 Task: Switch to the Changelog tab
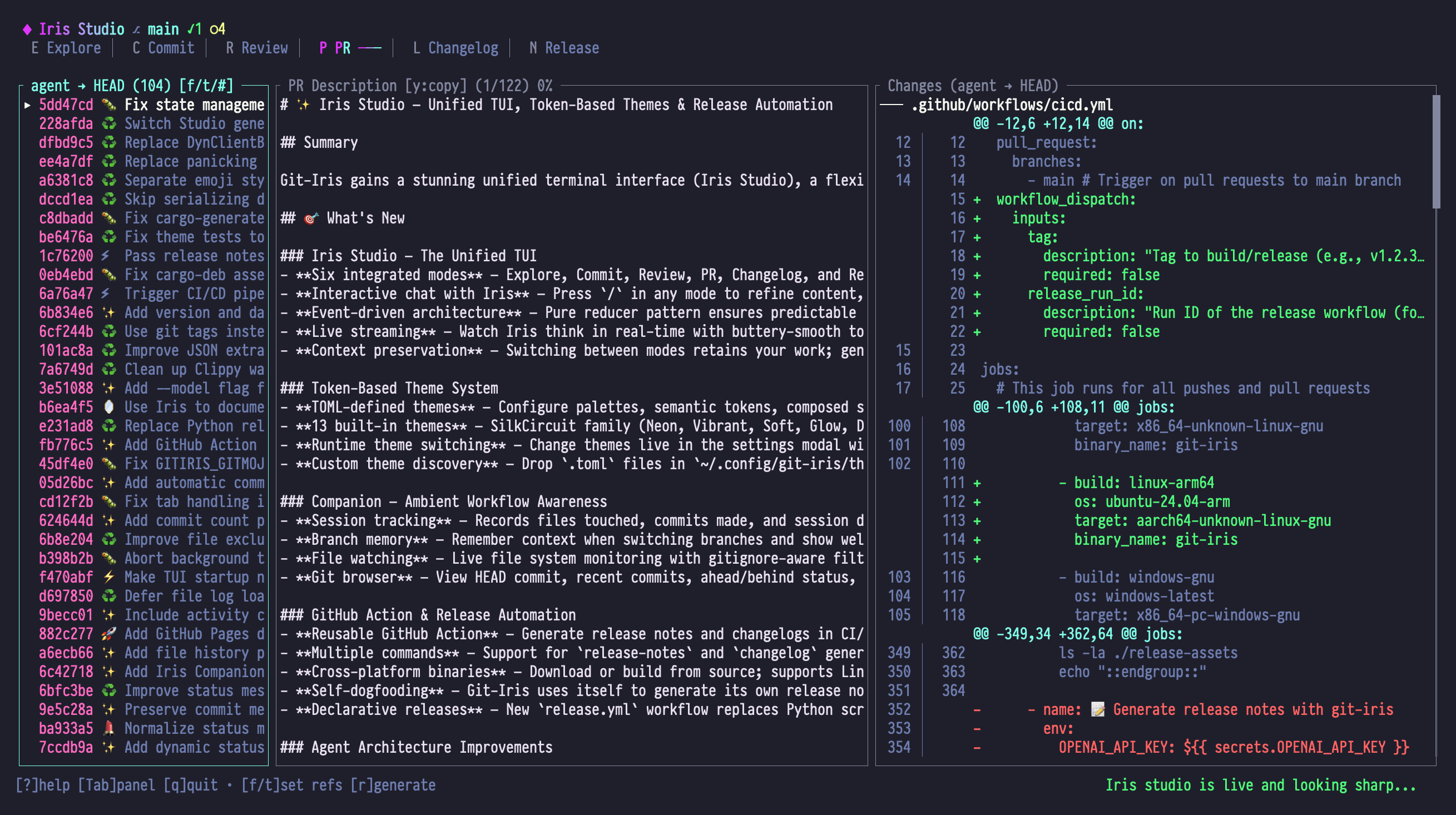pos(455,48)
